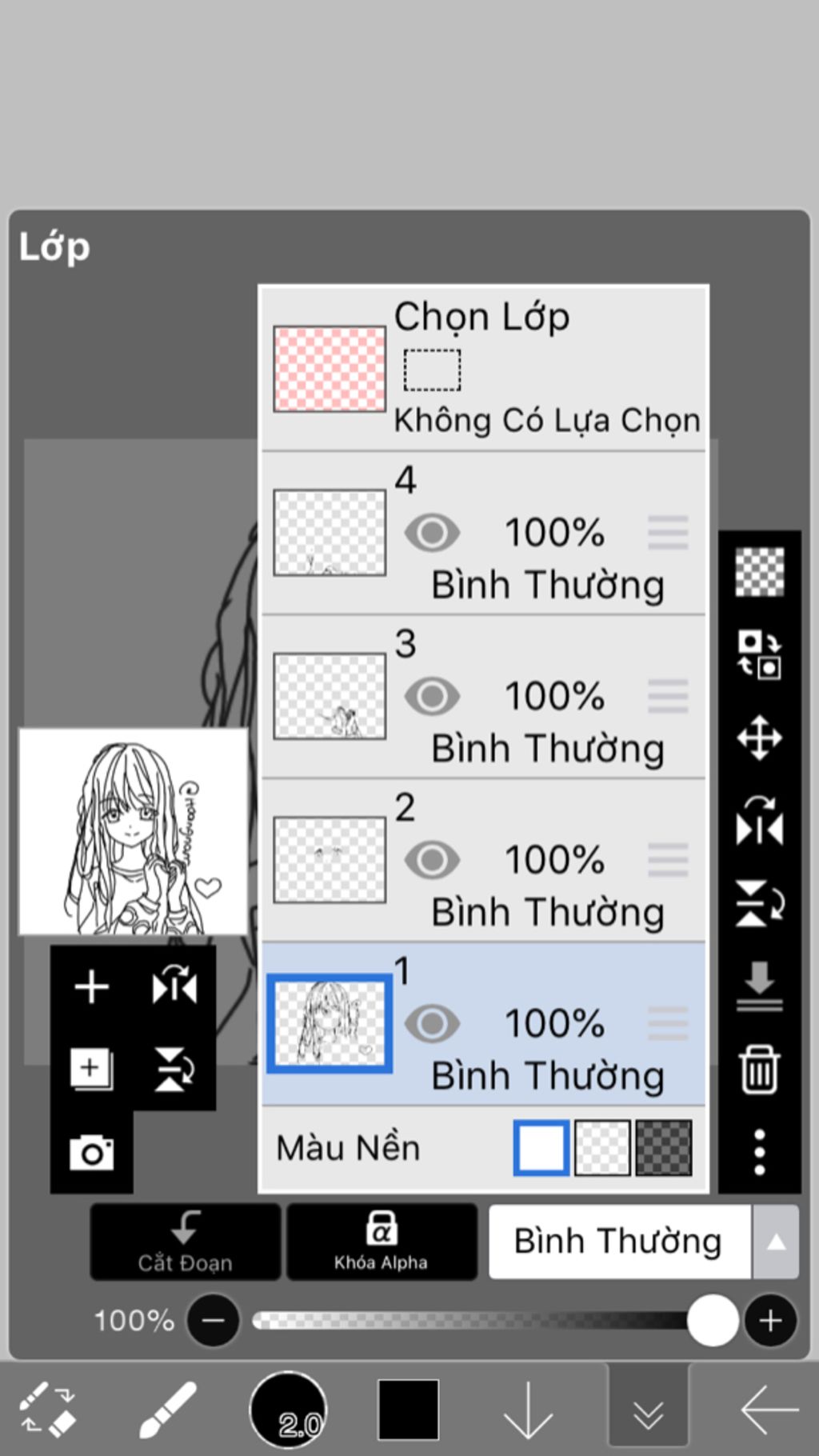
Task: Select the brush tool icon
Action: click(x=168, y=1410)
